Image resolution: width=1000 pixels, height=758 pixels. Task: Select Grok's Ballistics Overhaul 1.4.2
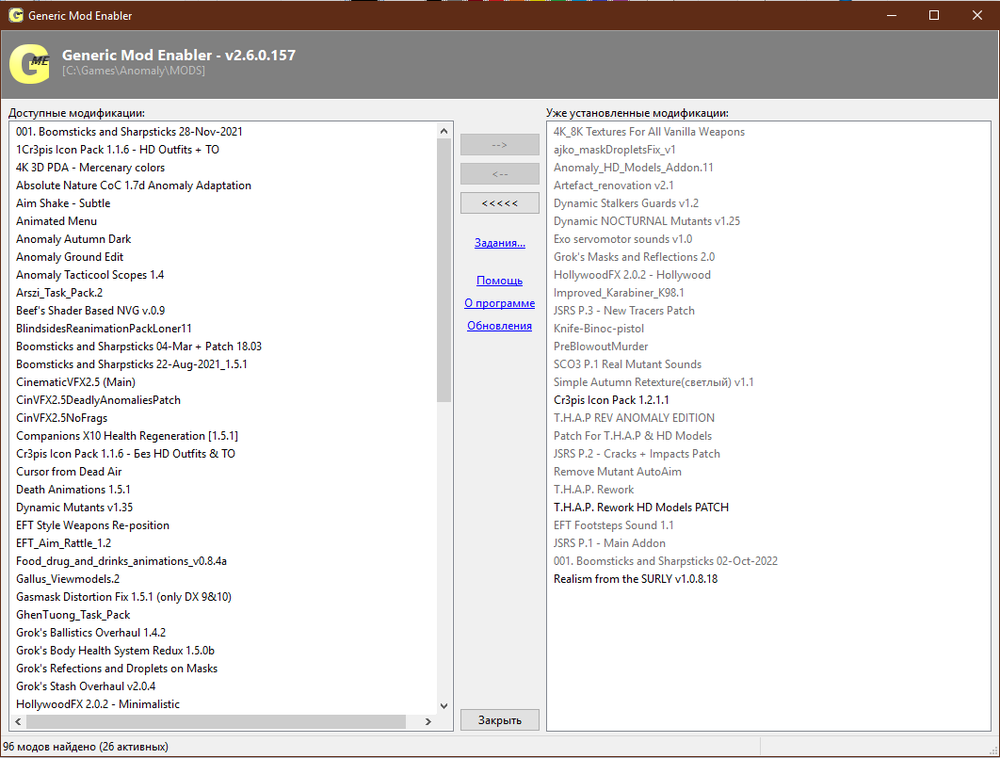point(91,633)
